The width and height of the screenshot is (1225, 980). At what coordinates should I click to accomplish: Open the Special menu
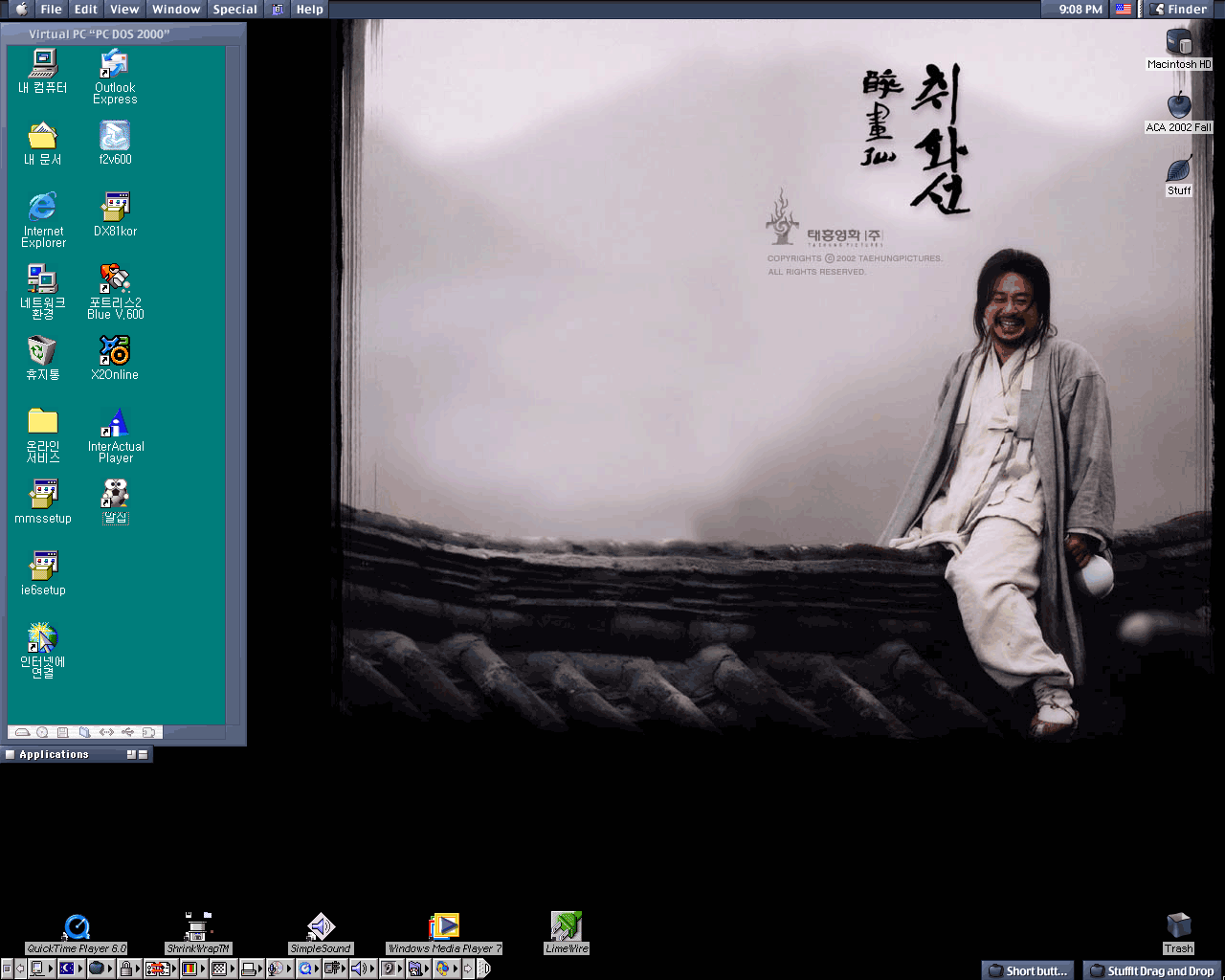pyautogui.click(x=234, y=10)
